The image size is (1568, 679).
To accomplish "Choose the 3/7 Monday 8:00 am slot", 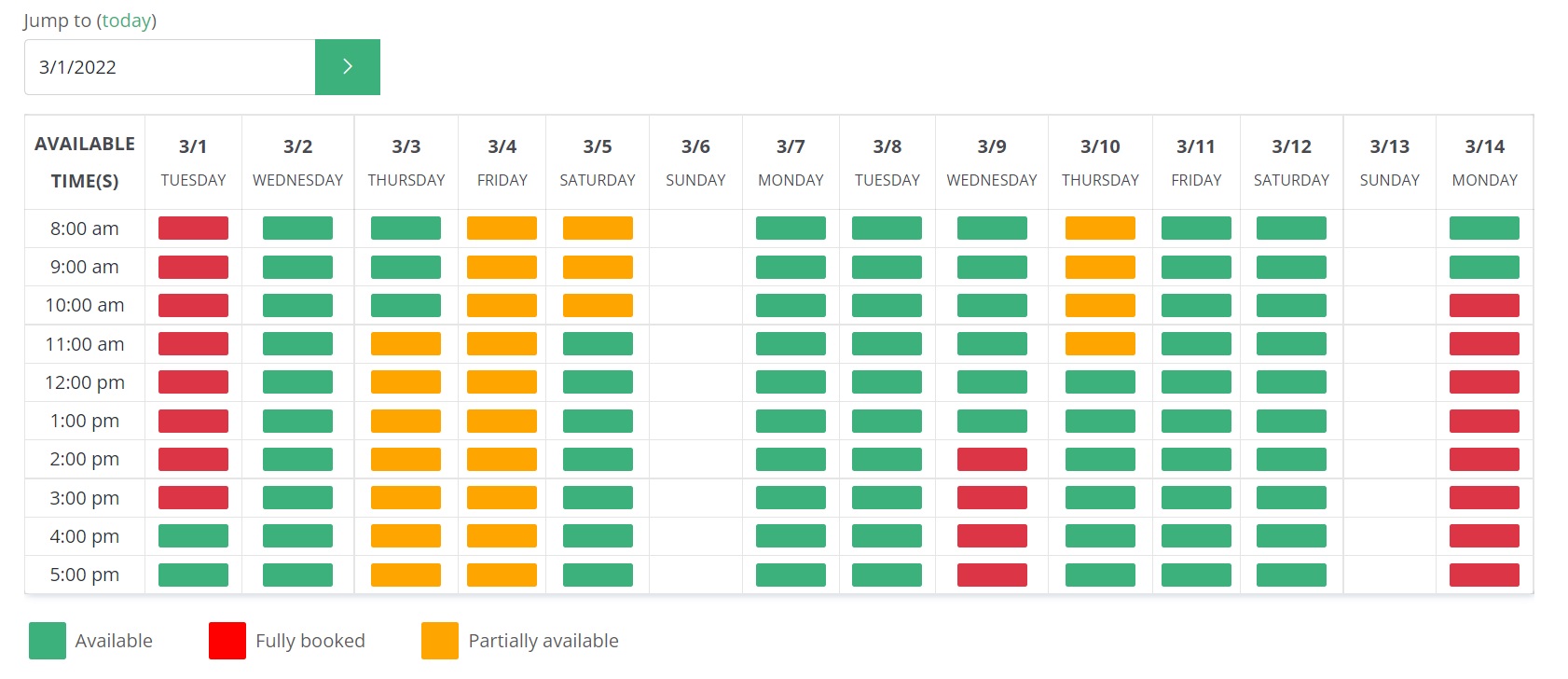I will (x=791, y=229).
